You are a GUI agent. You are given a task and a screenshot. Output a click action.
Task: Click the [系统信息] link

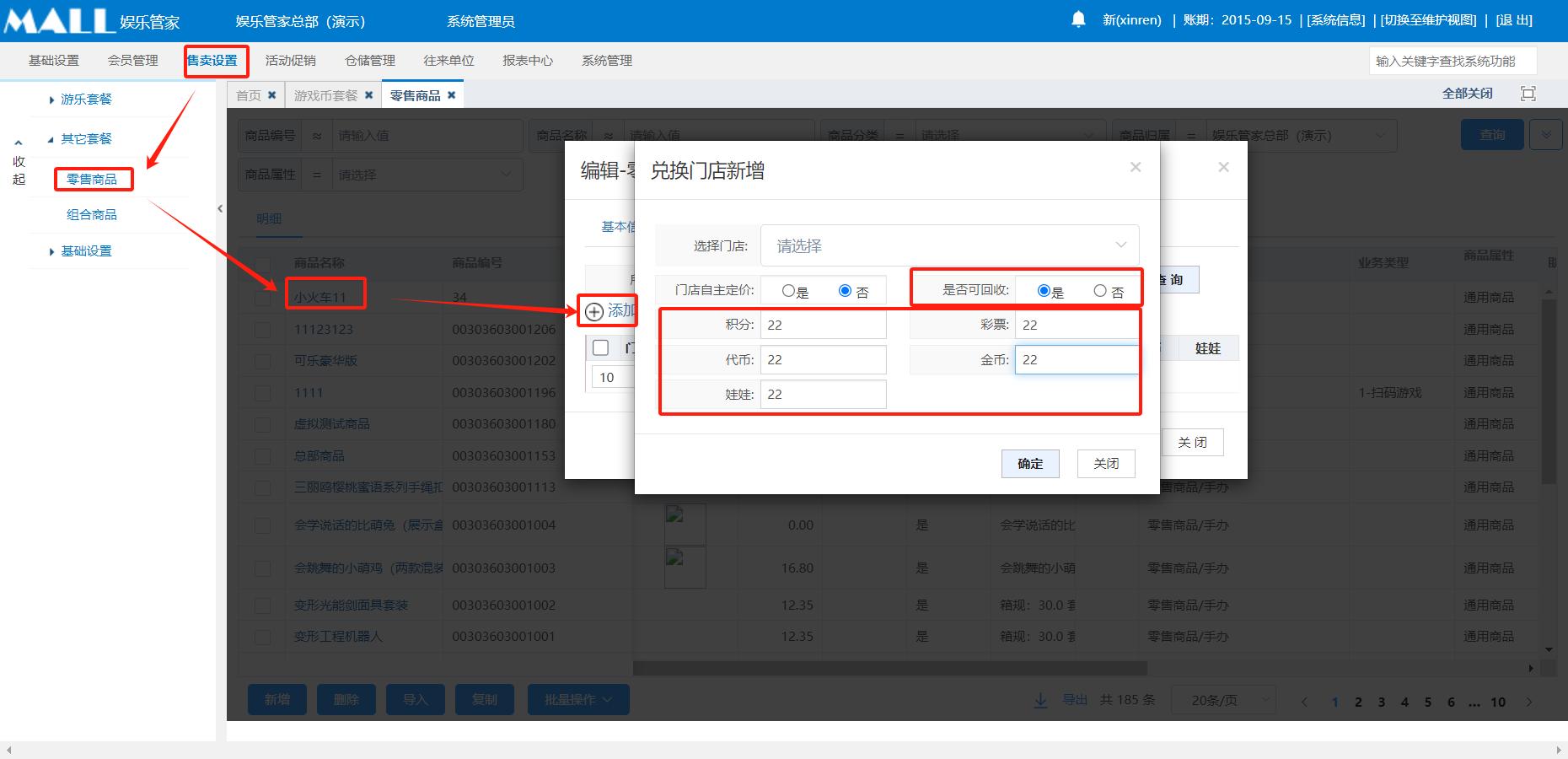point(1336,20)
